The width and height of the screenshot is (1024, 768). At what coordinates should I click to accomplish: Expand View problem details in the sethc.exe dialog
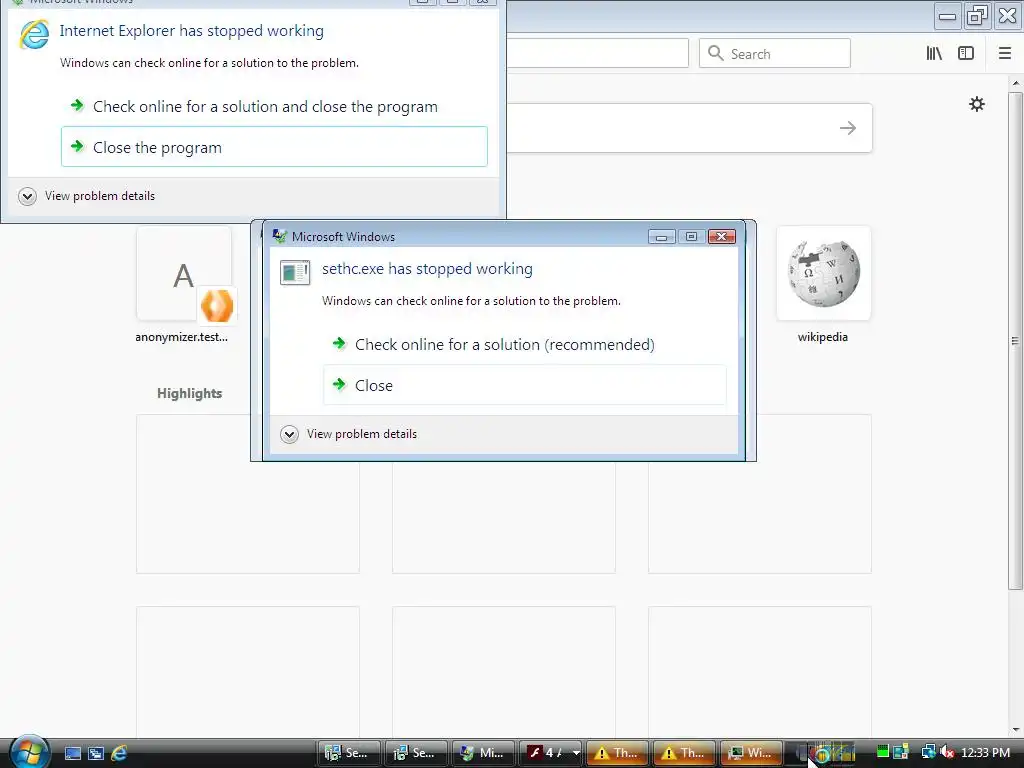349,434
